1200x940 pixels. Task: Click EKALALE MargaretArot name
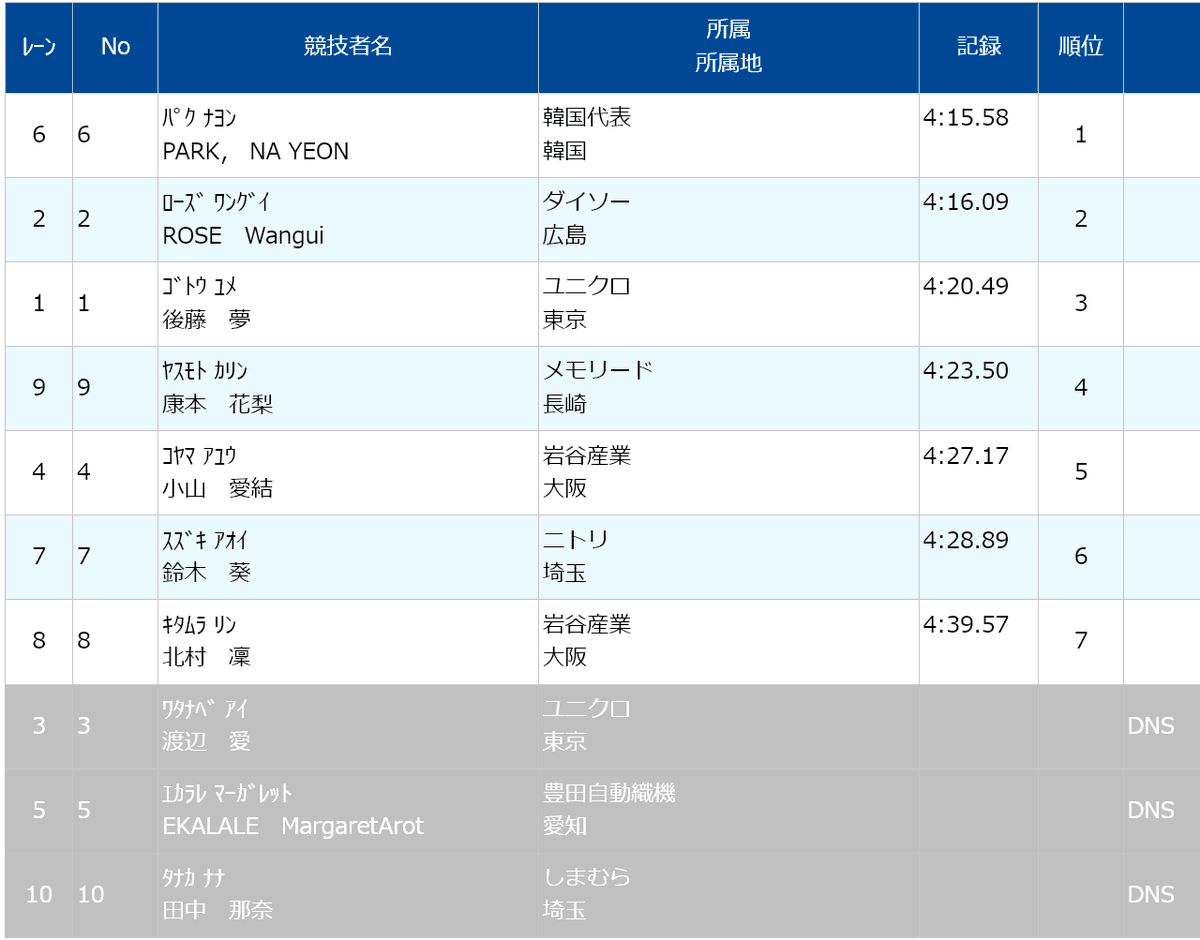pyautogui.click(x=293, y=827)
